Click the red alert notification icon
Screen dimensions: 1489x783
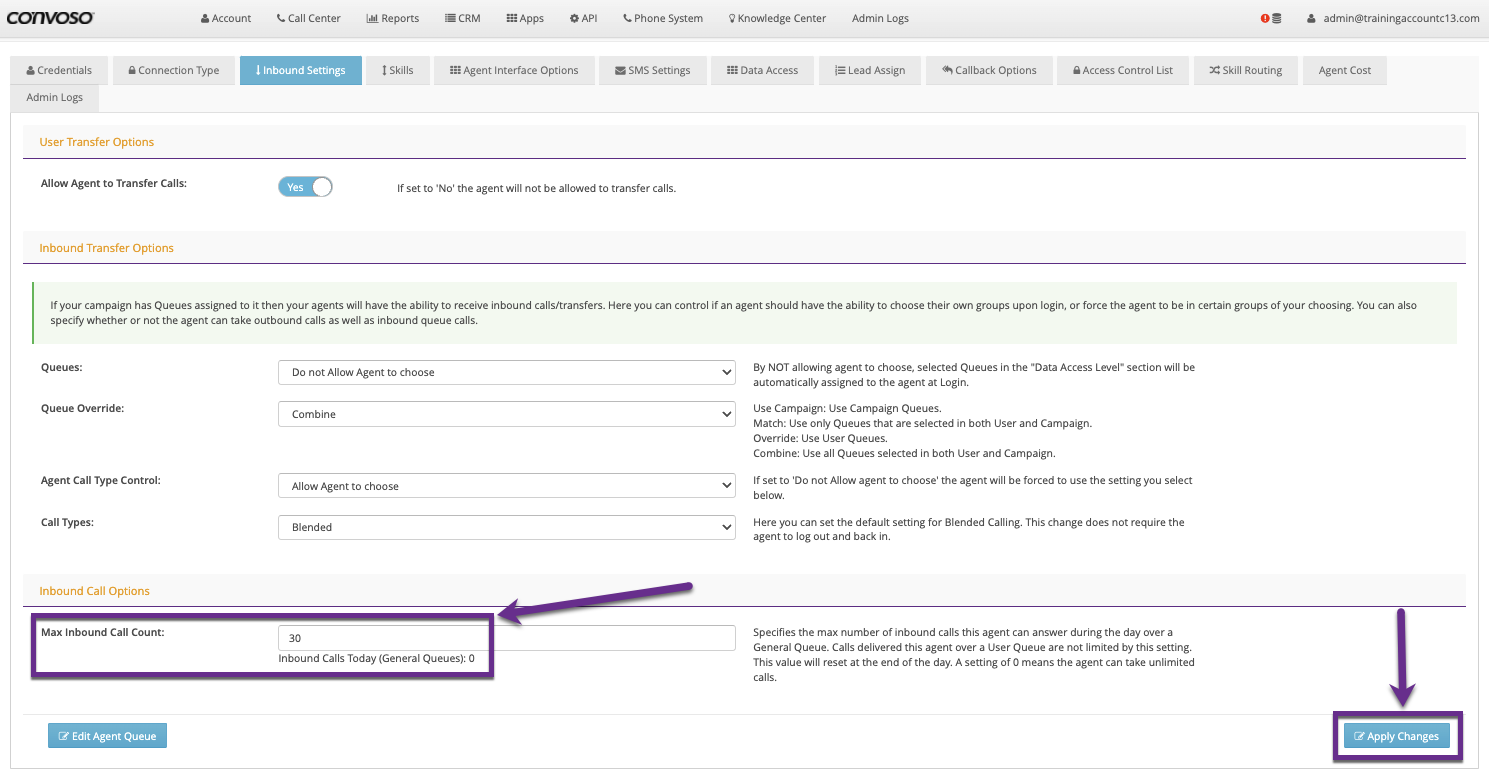1265,18
